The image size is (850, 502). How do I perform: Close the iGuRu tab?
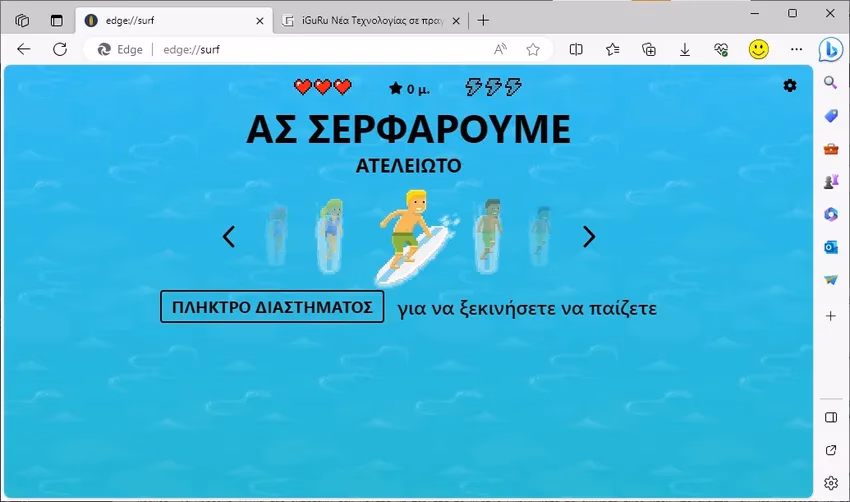click(456, 21)
